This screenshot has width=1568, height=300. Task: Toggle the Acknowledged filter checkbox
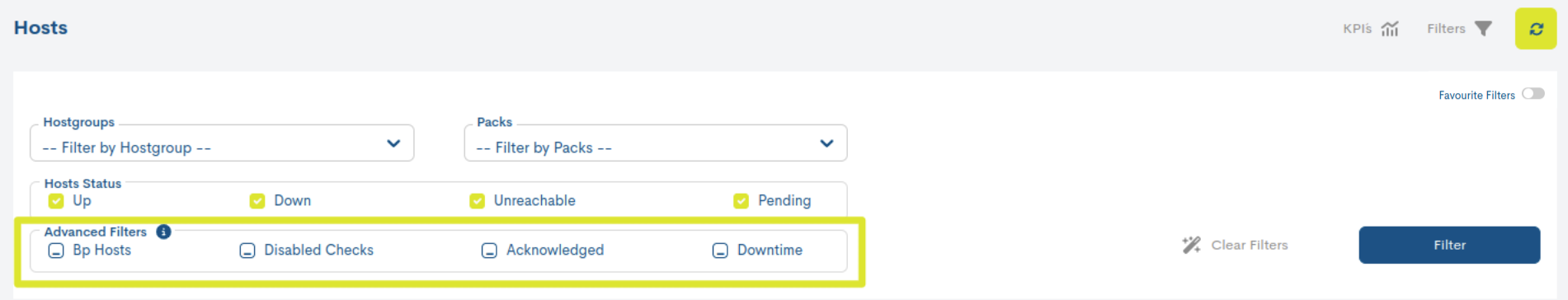click(489, 251)
